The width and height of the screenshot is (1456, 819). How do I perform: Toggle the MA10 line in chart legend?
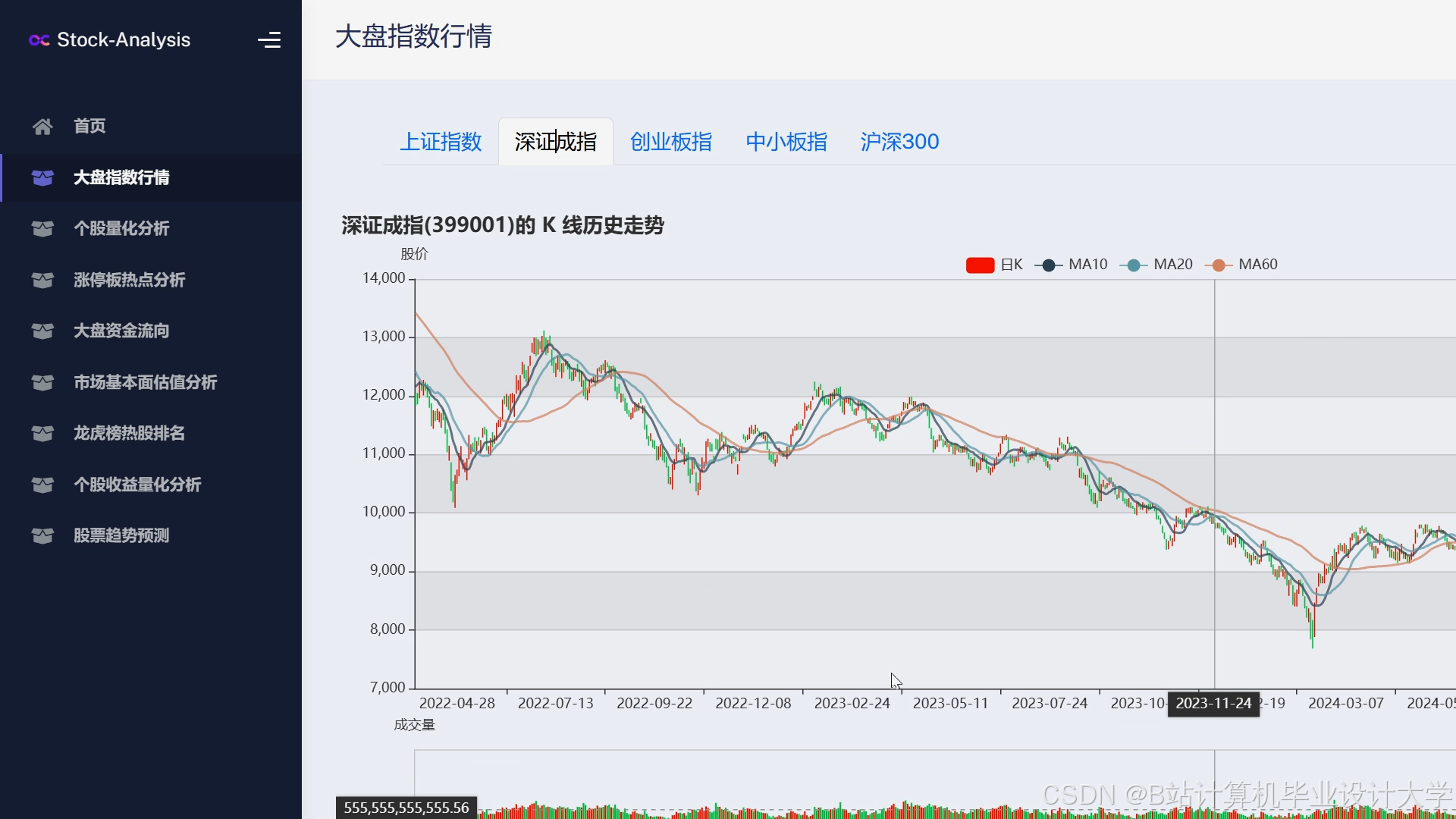coord(1072,264)
